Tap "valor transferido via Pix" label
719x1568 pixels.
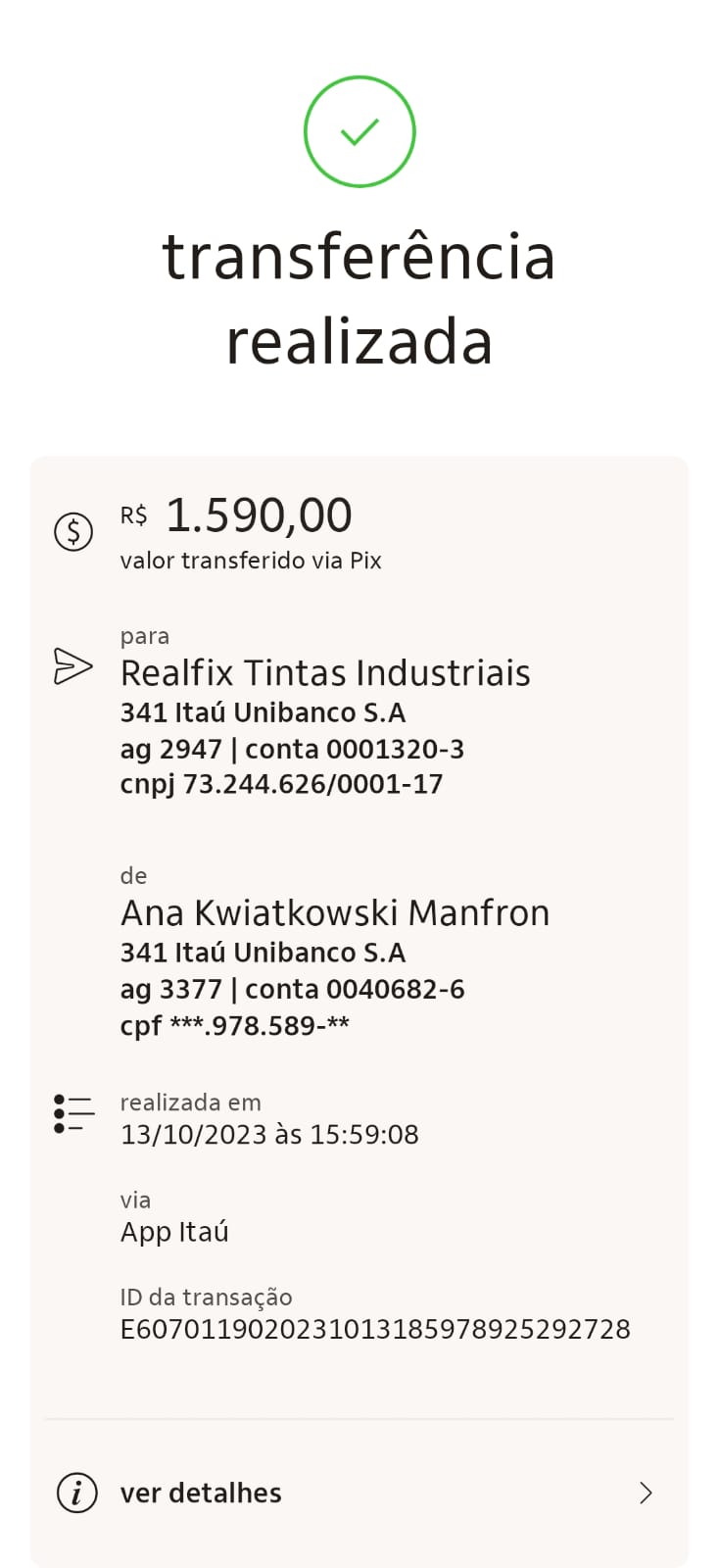pyautogui.click(x=251, y=561)
